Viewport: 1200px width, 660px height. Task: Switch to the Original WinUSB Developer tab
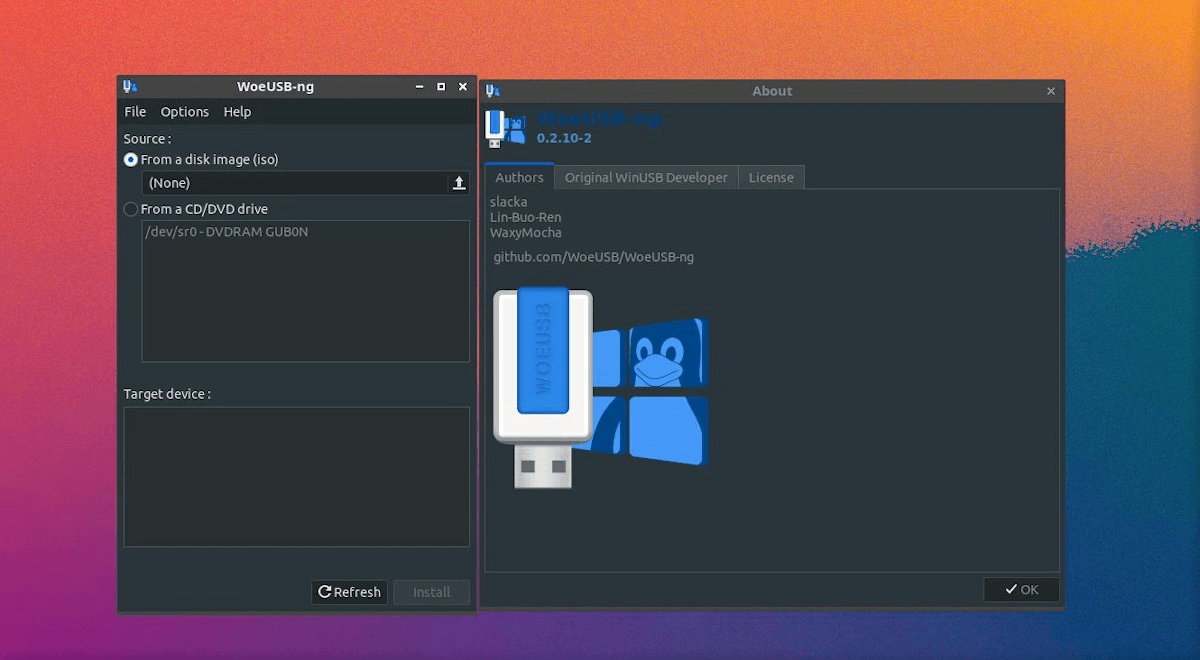(646, 177)
